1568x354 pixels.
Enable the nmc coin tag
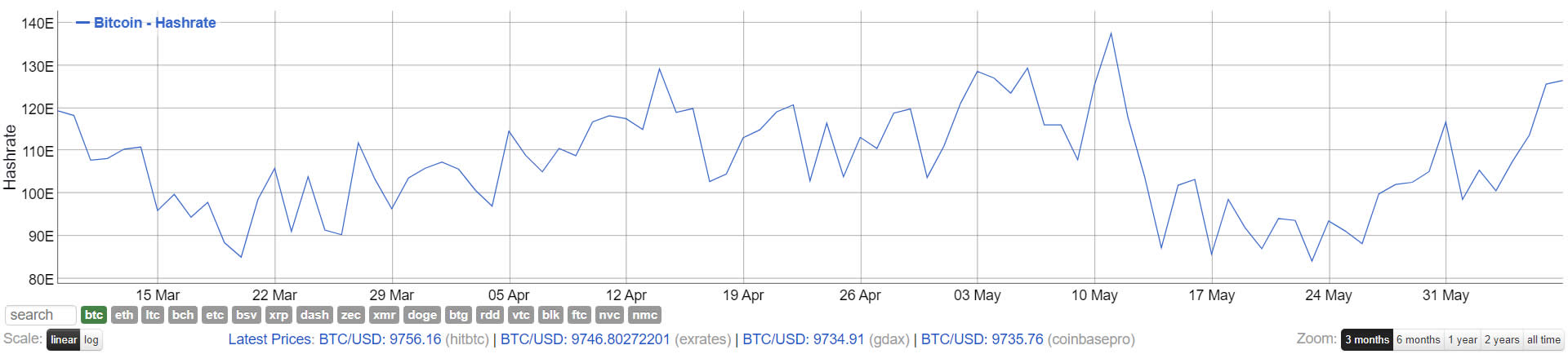[x=644, y=315]
